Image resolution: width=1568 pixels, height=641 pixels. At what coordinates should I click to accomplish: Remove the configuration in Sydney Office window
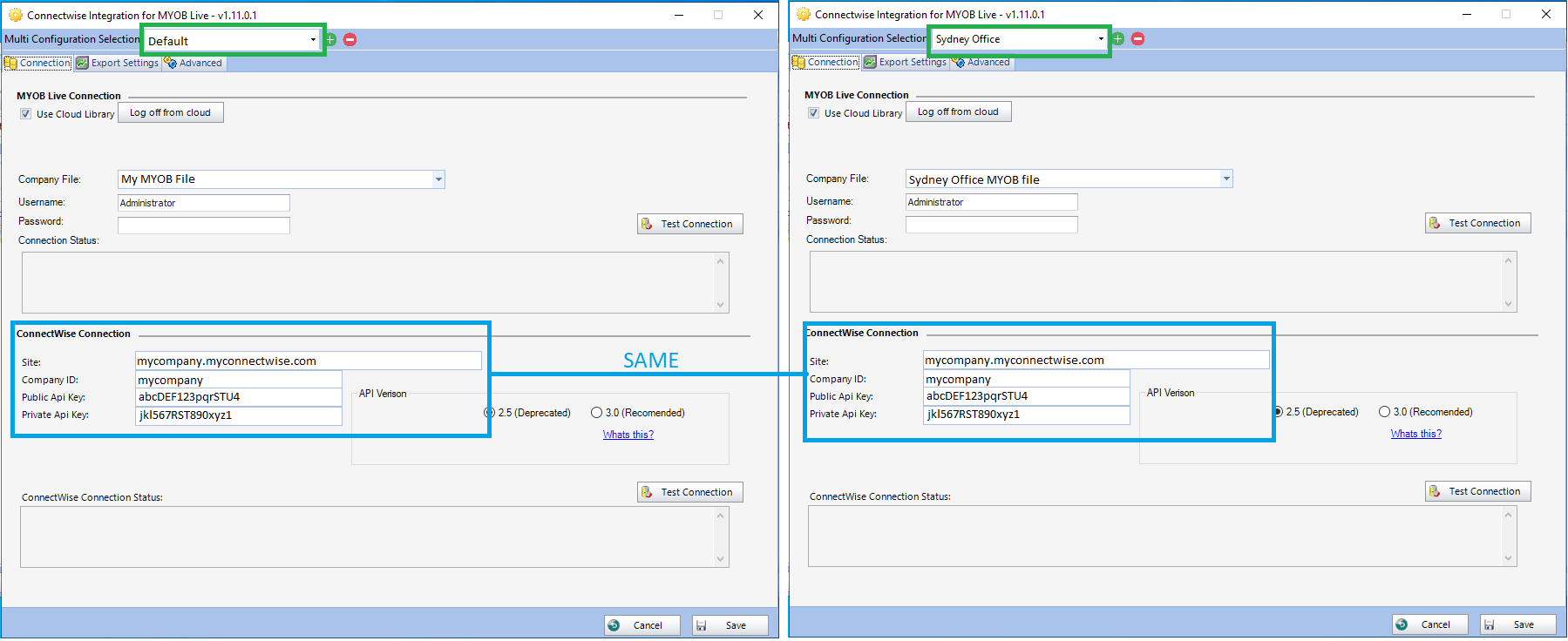pyautogui.click(x=1137, y=38)
